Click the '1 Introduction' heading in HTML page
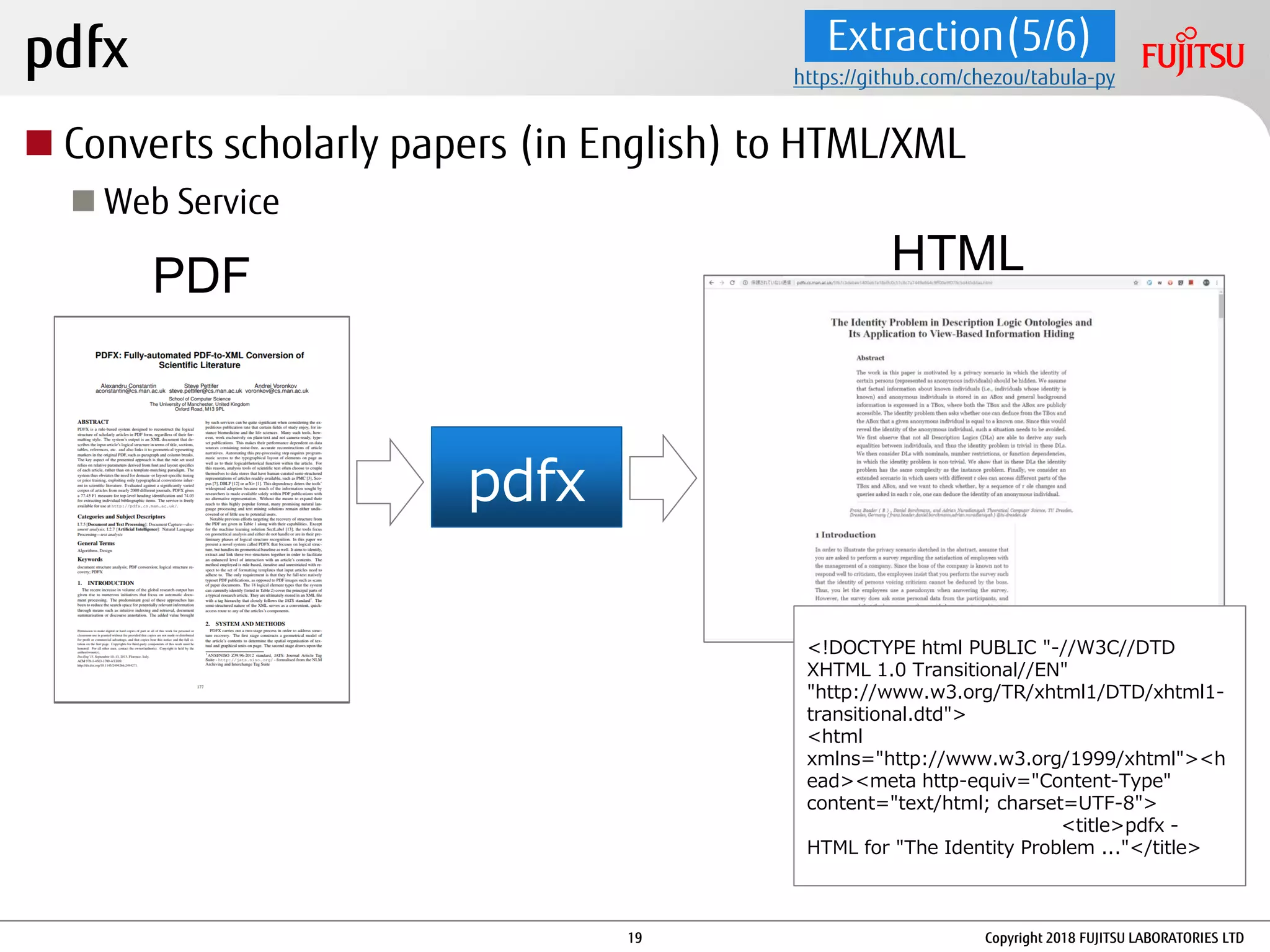This screenshot has width=1270, height=952. (x=845, y=534)
